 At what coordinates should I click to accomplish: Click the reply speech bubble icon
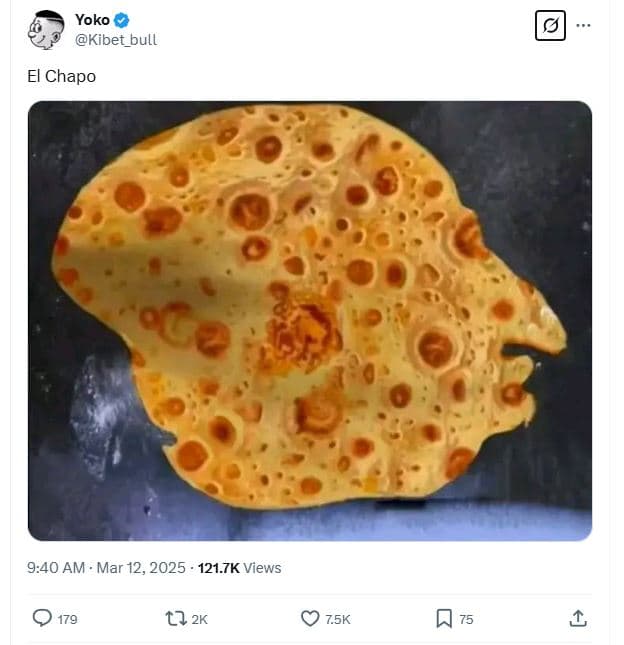pos(42,619)
